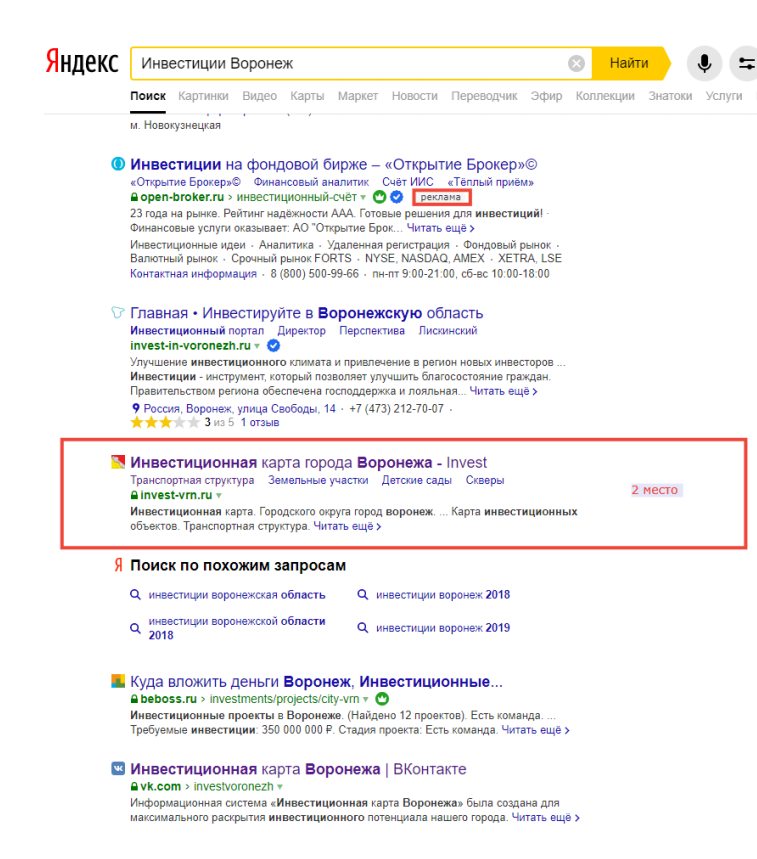Image resolution: width=757 pixels, height=859 pixels.
Task: Click the beboss.ru favicon
Action: (118, 681)
